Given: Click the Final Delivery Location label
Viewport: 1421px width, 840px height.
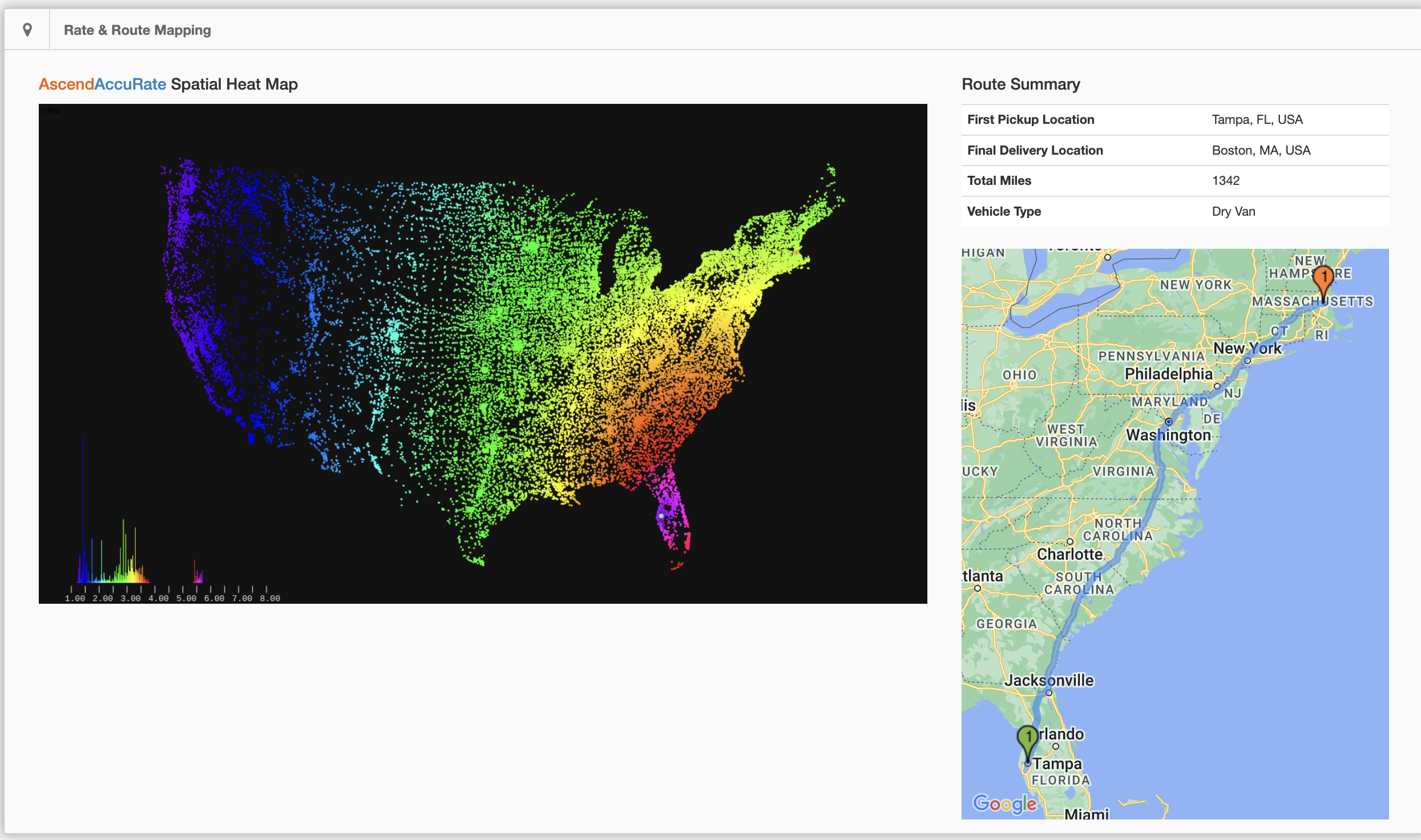Looking at the screenshot, I should tap(1035, 151).
